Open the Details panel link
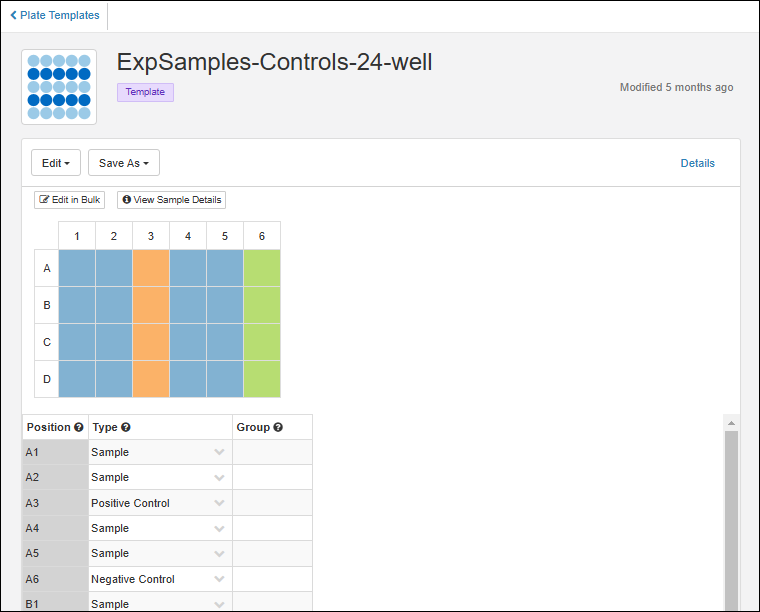 pos(697,163)
